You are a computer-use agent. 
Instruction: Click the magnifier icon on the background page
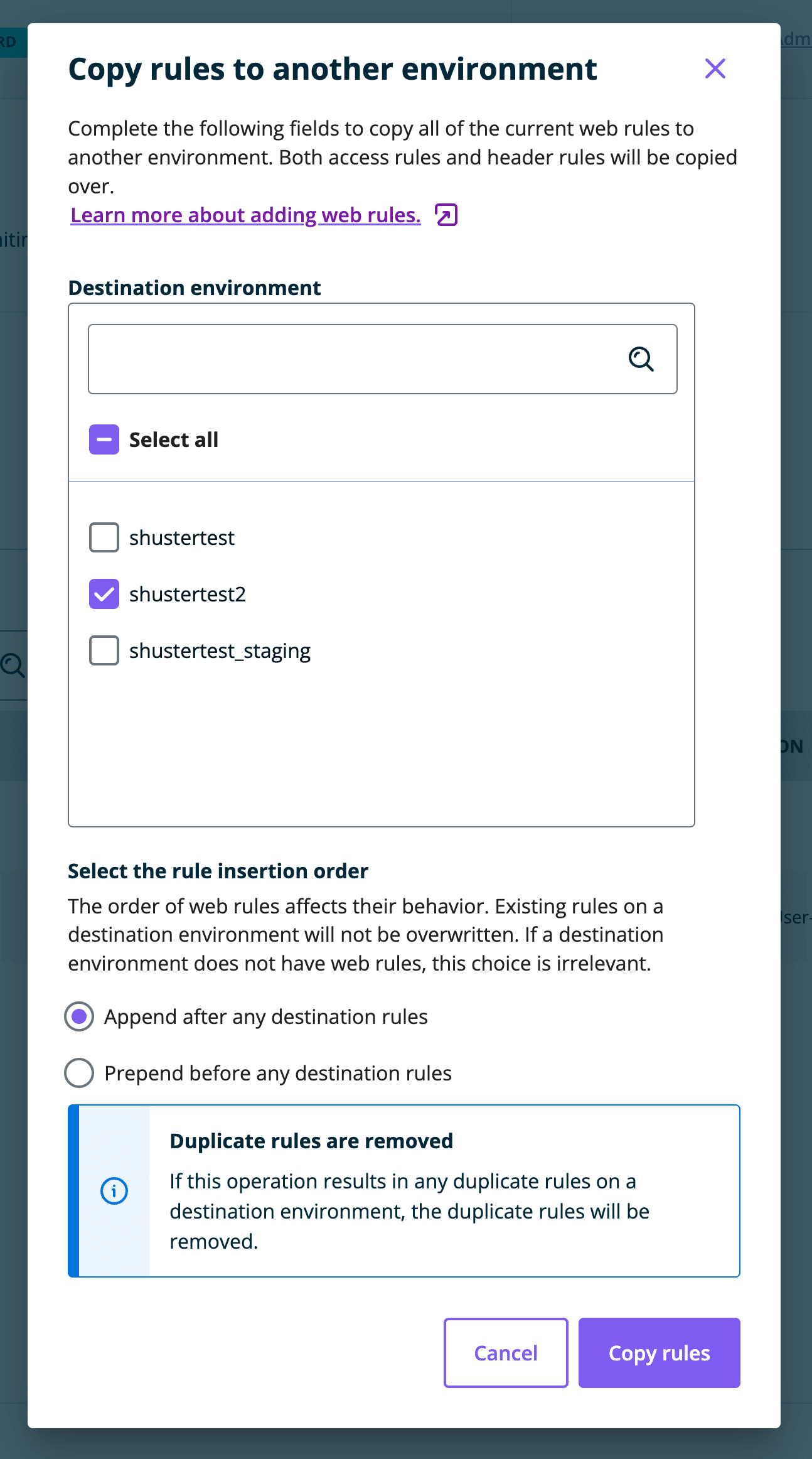click(x=13, y=665)
